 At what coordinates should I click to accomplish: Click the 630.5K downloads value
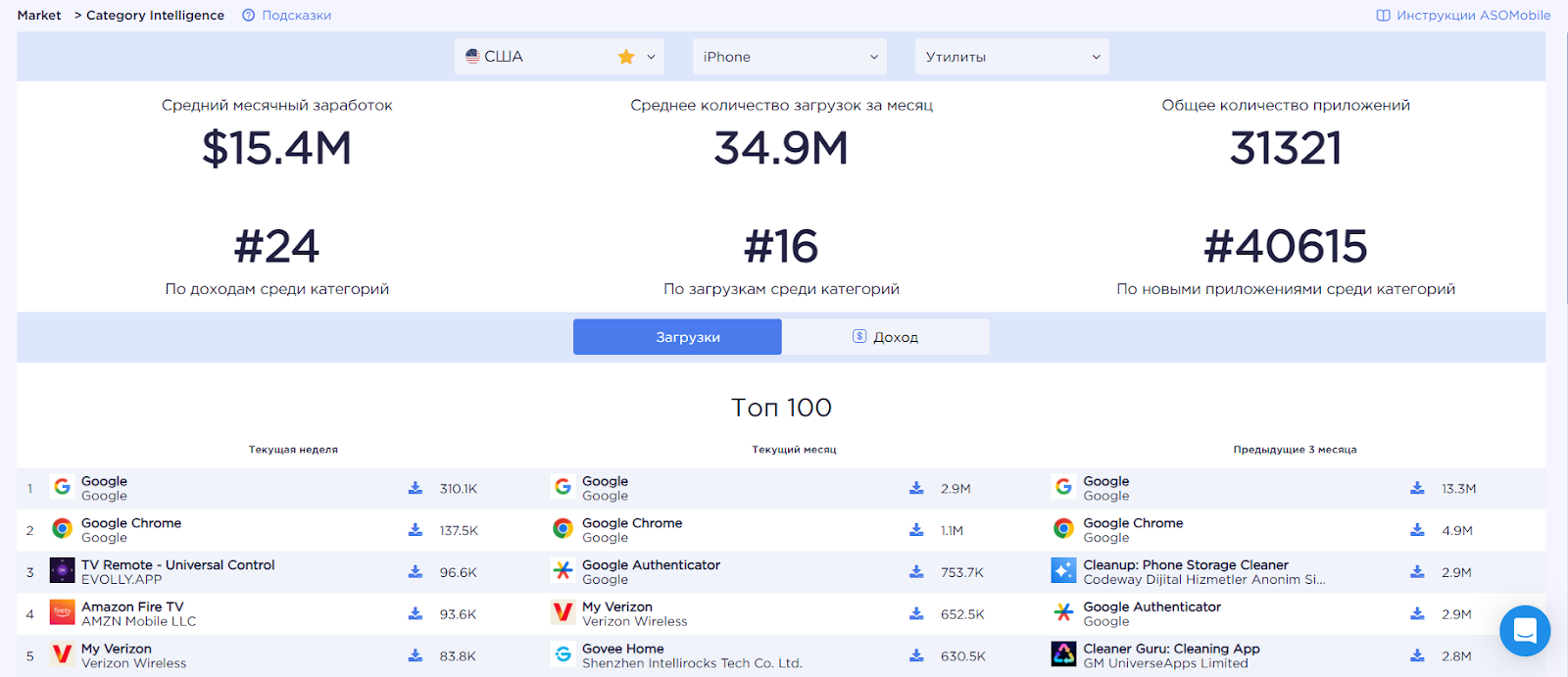pos(963,656)
